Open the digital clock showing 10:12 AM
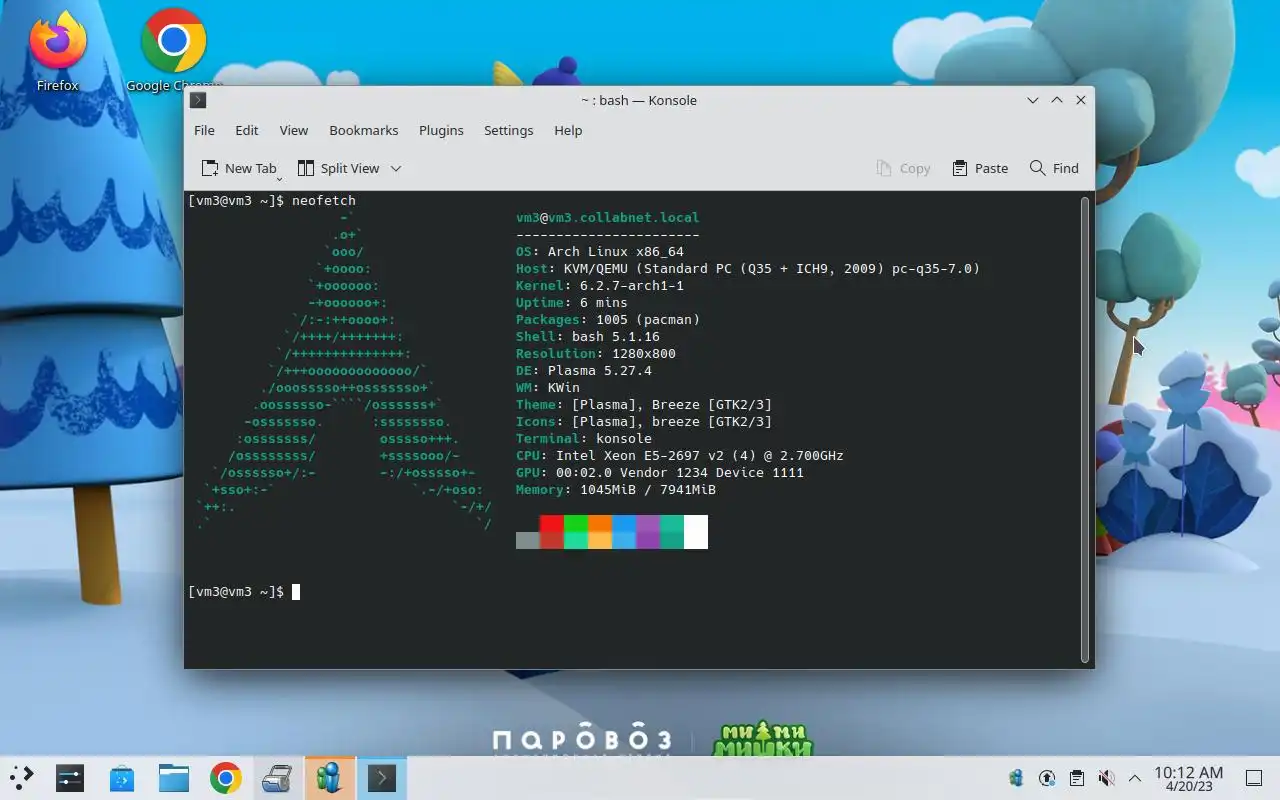 tap(1188, 778)
